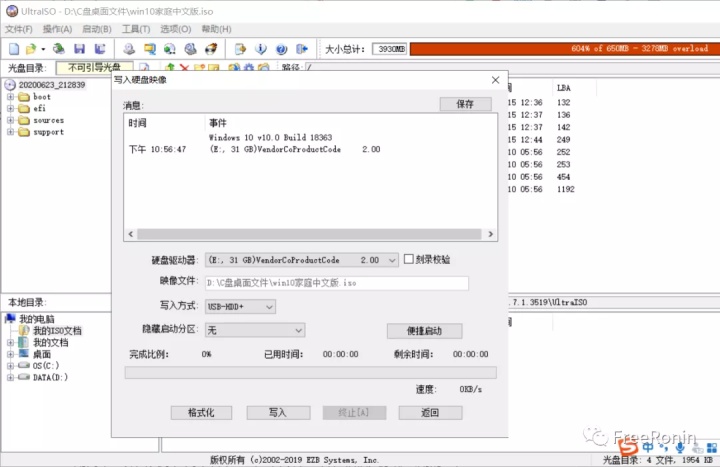Open the 启动(B) menu

click(96, 29)
